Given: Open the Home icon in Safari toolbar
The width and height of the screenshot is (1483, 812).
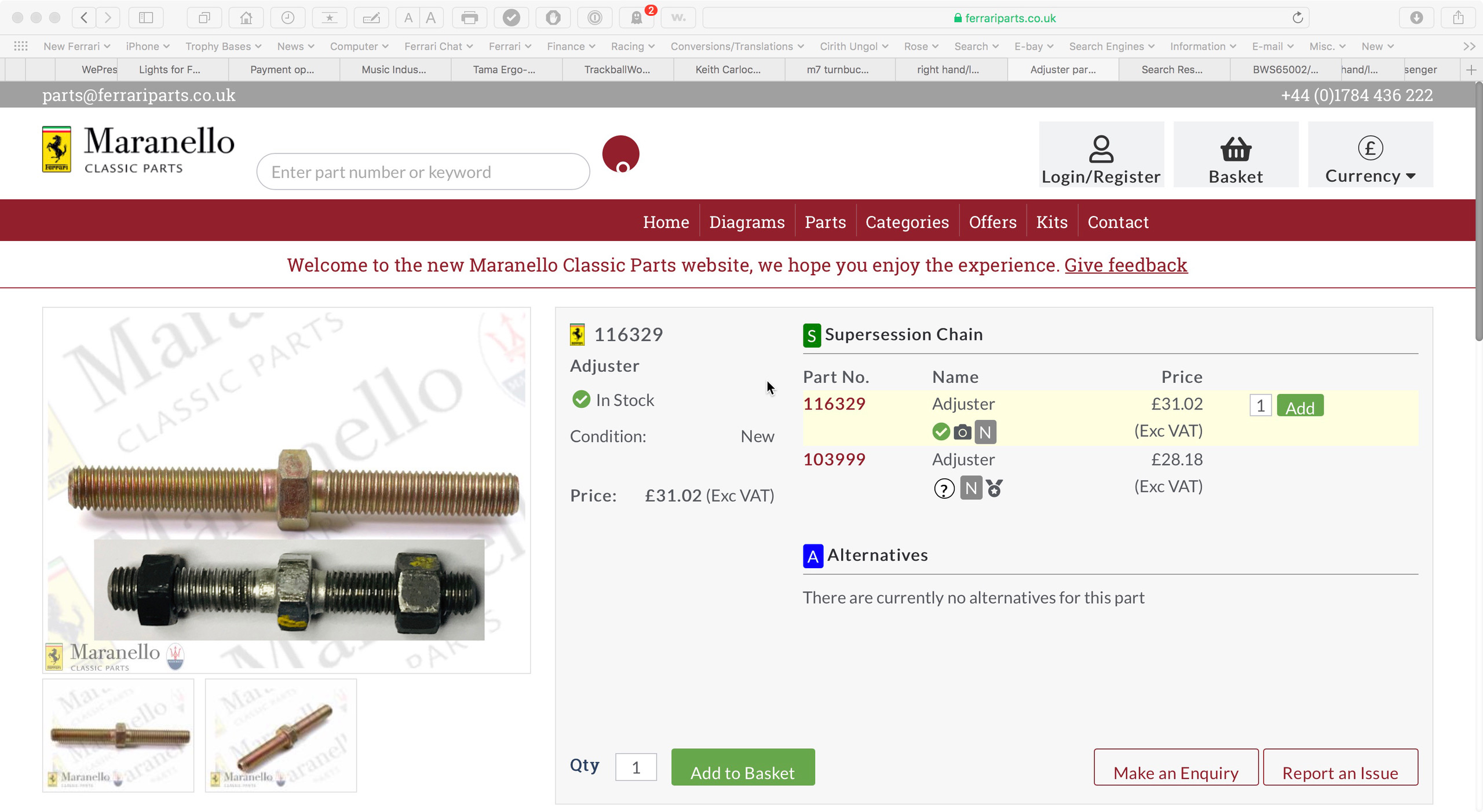Looking at the screenshot, I should (246, 17).
